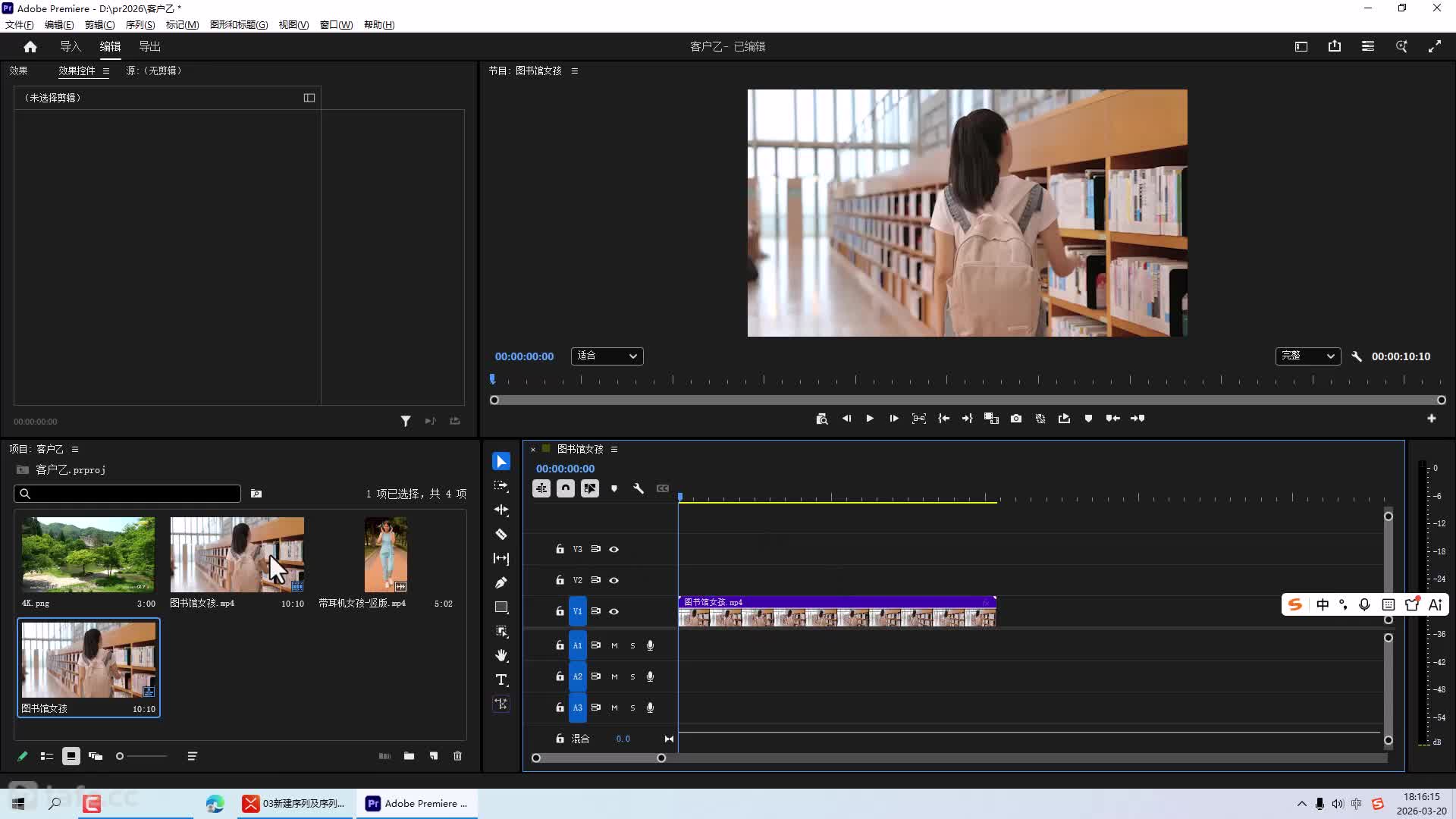
Task: Select the Selection tool arrow
Action: tap(501, 461)
